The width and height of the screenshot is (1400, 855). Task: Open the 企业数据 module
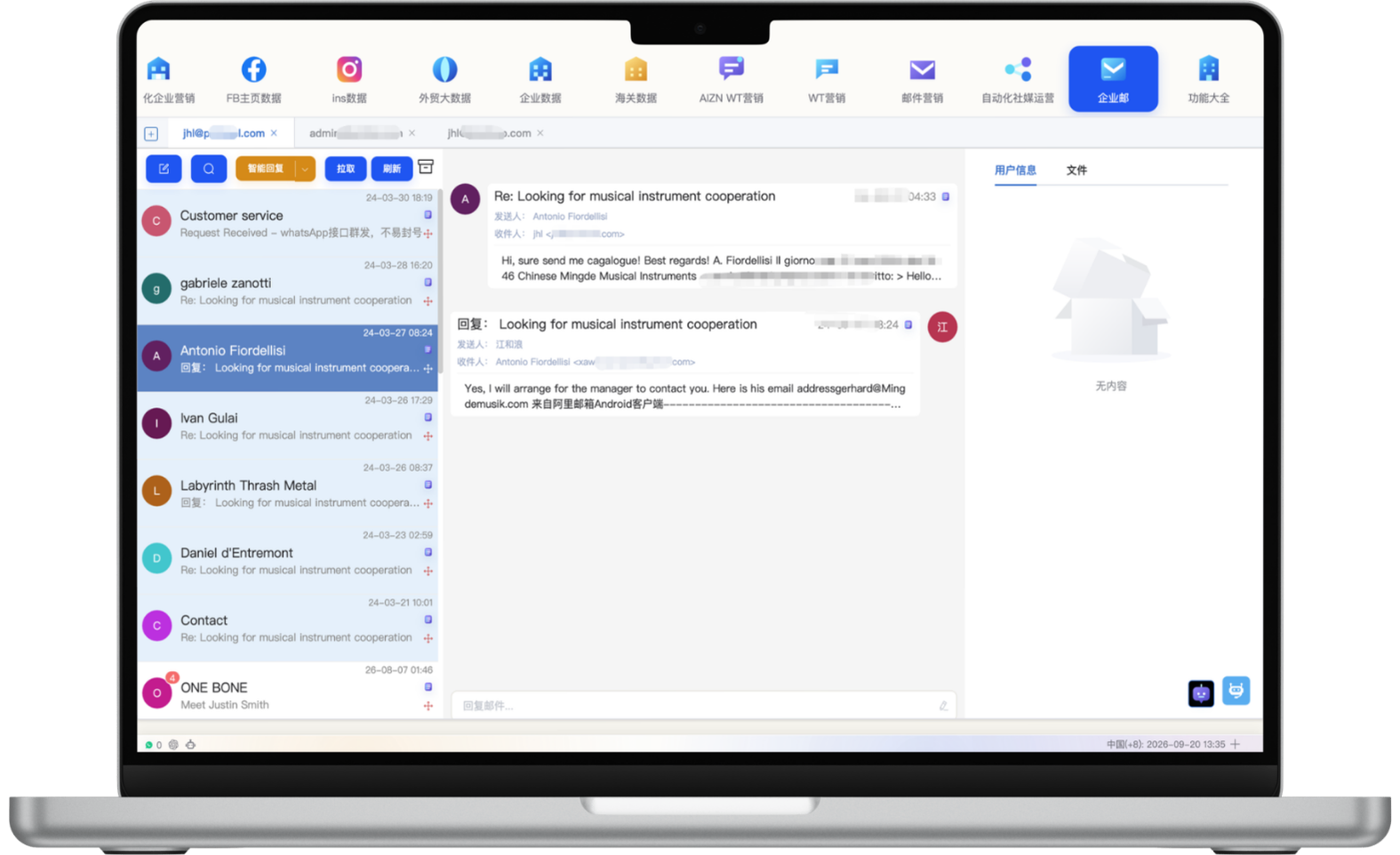540,79
